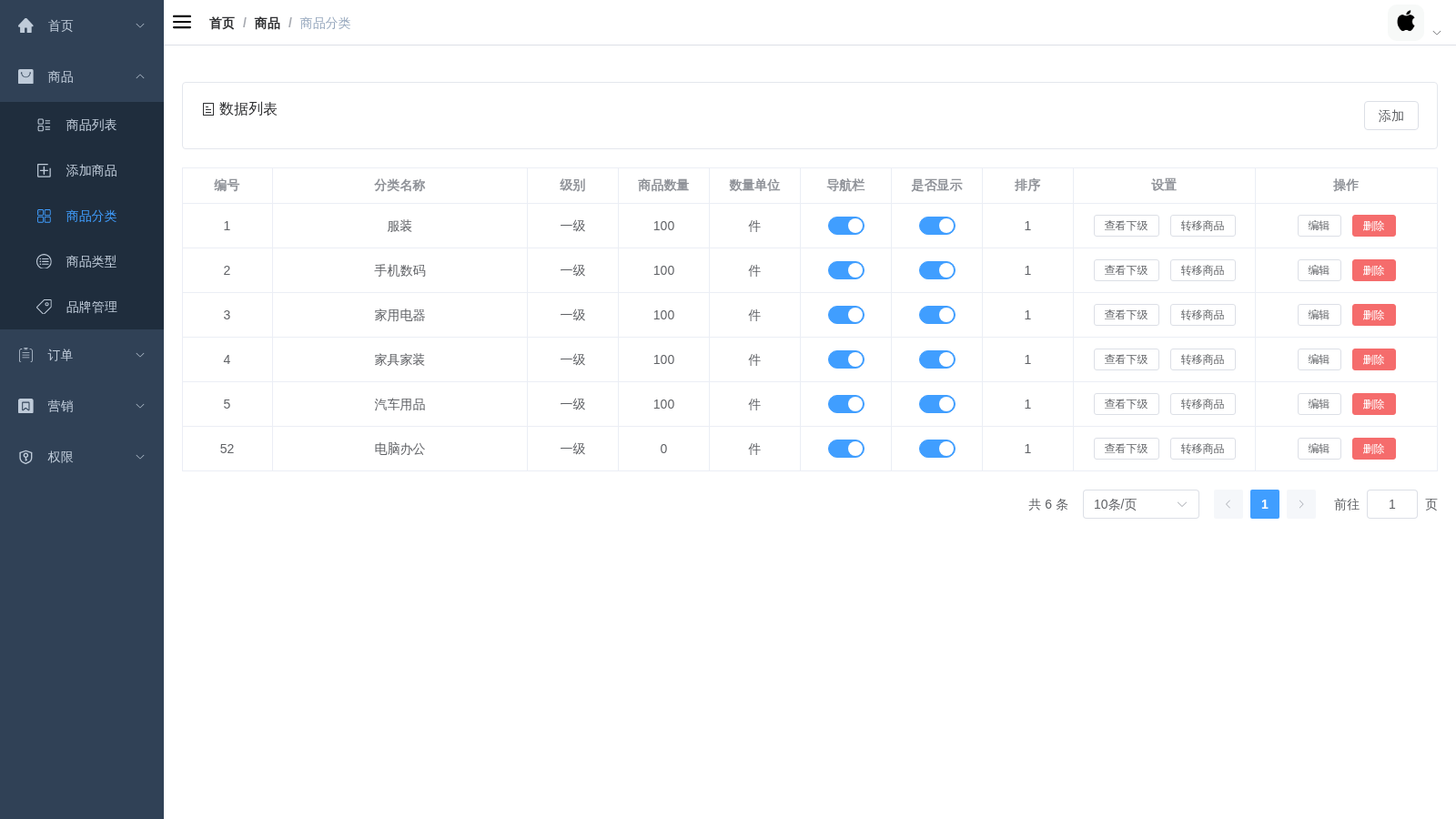The width and height of the screenshot is (1456, 819).
Task: Click the 添加商品 plus-box icon
Action: 44,170
